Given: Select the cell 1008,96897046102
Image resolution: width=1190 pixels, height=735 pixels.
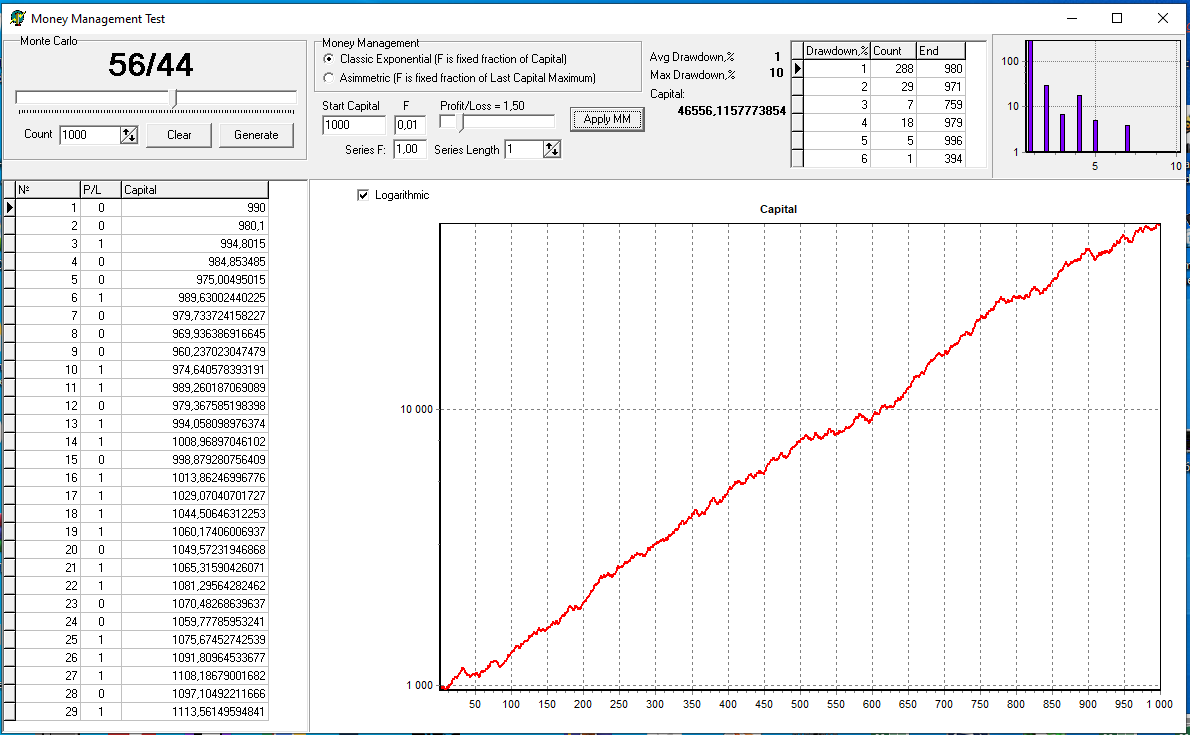Looking at the screenshot, I should tap(194, 442).
